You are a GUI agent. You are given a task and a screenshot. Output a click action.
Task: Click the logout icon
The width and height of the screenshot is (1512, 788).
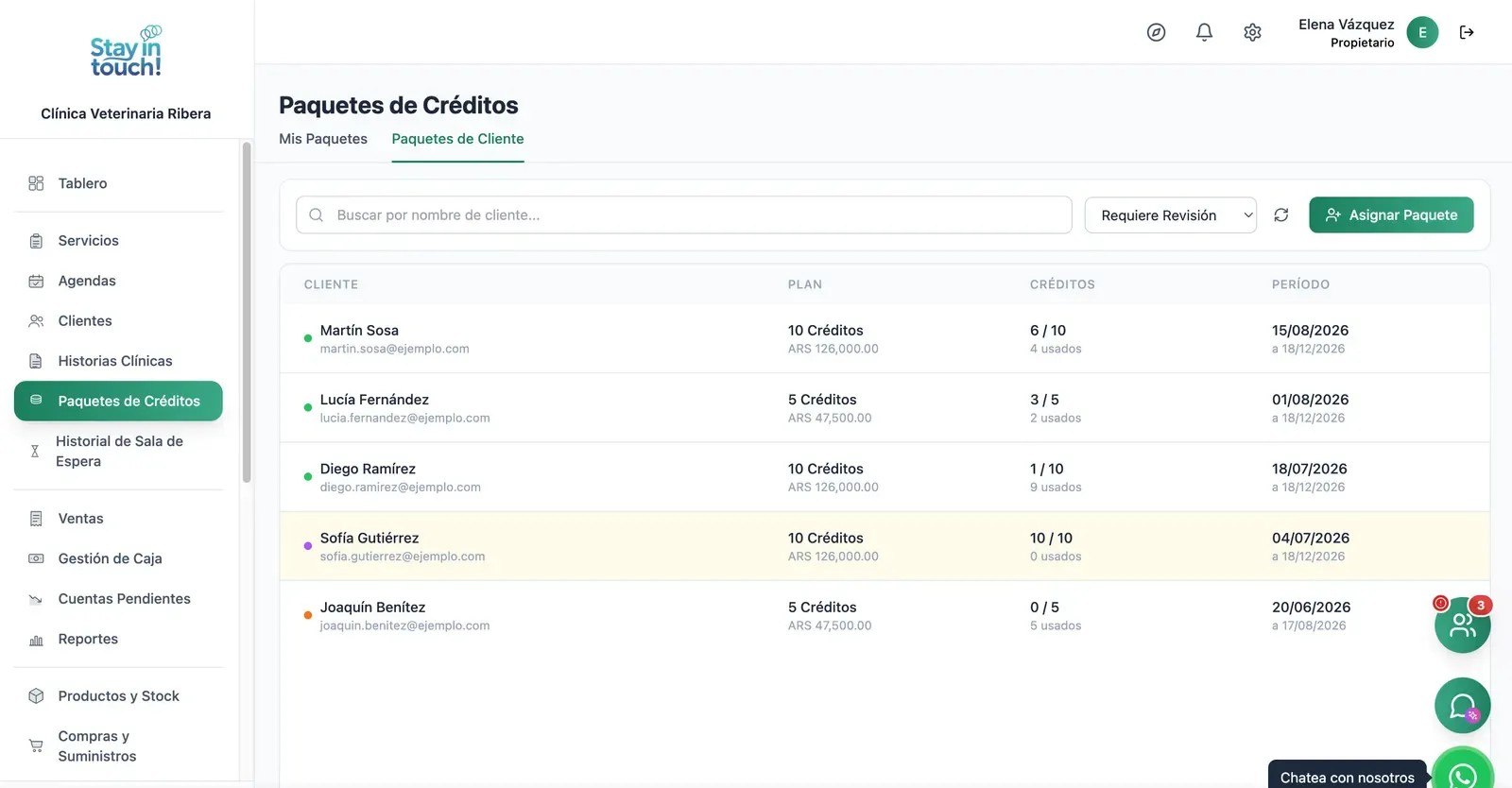[x=1467, y=32]
